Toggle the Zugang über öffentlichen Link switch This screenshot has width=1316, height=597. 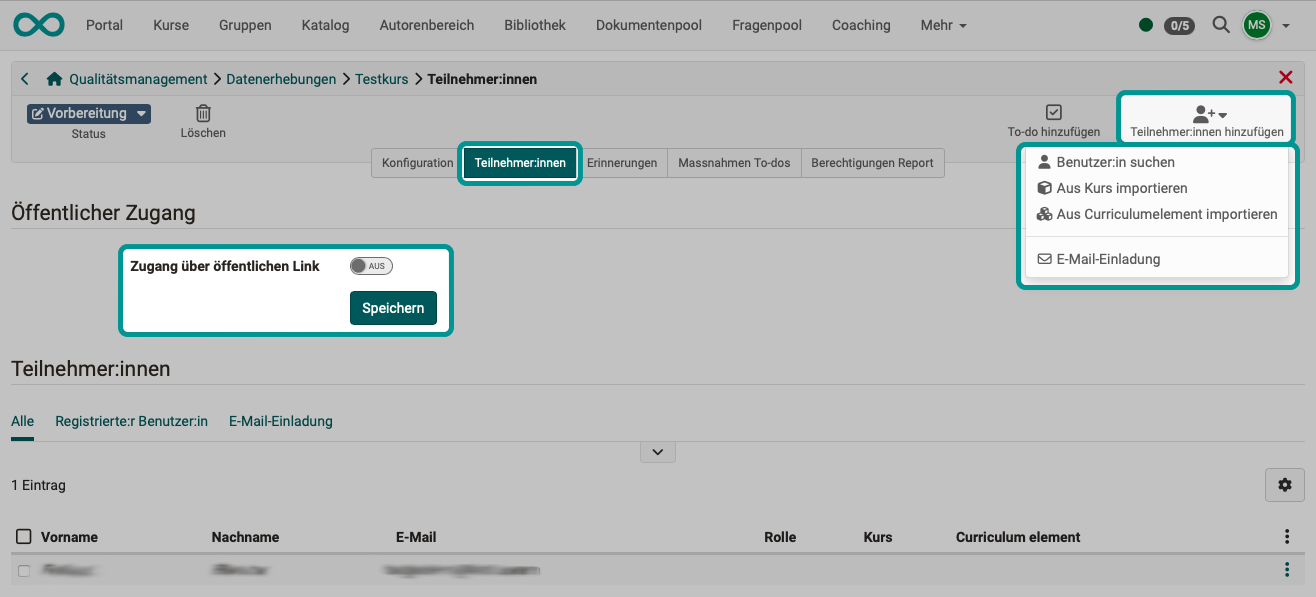point(371,265)
